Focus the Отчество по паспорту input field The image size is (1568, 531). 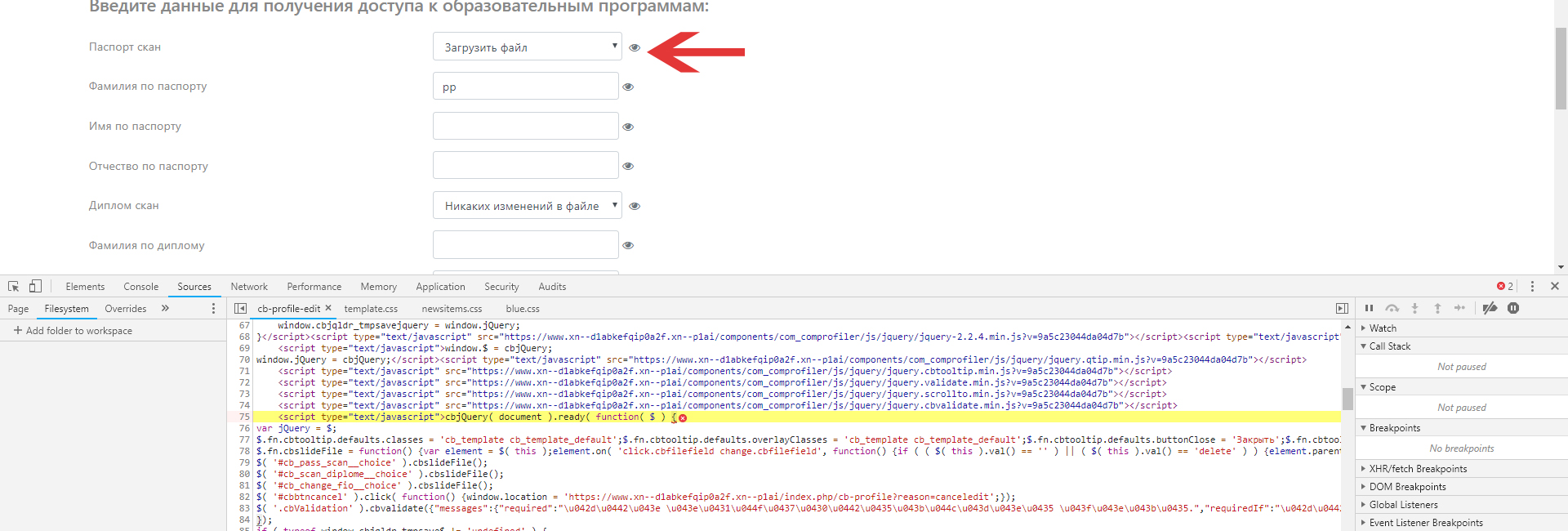pyautogui.click(x=526, y=165)
